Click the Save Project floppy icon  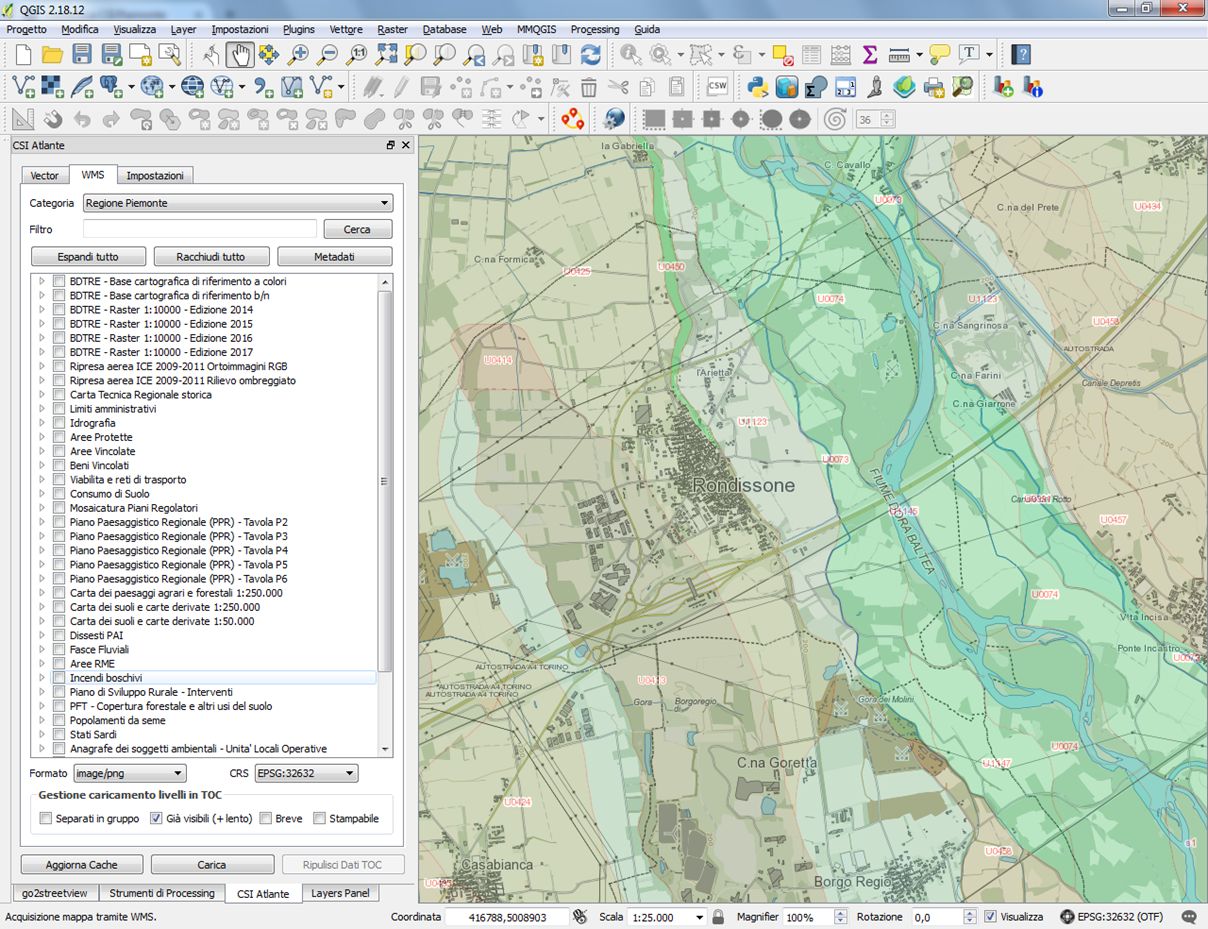82,54
